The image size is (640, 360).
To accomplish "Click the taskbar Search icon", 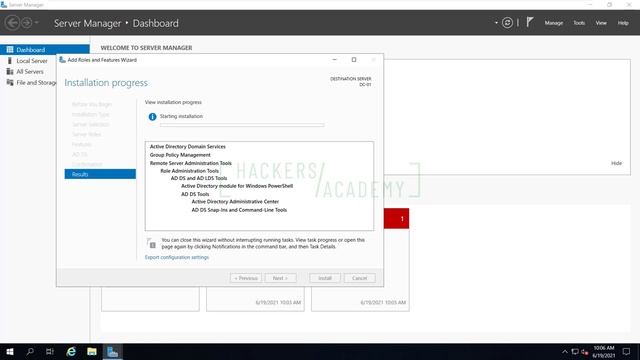I will pyautogui.click(x=30, y=351).
